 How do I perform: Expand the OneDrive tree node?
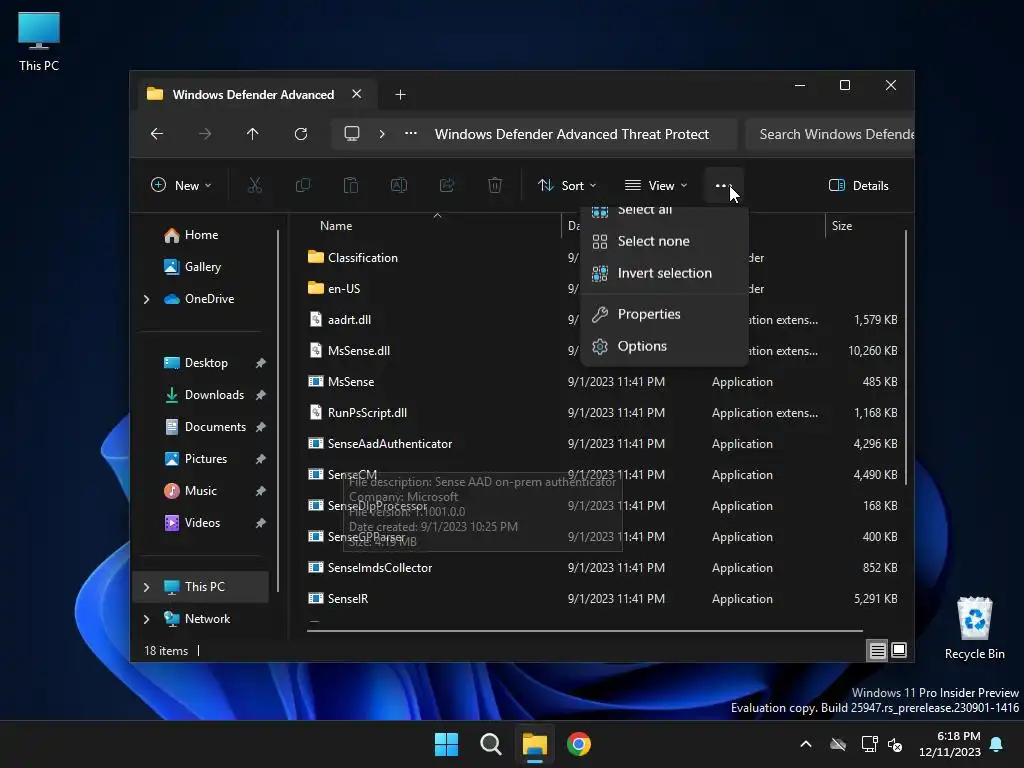click(147, 299)
